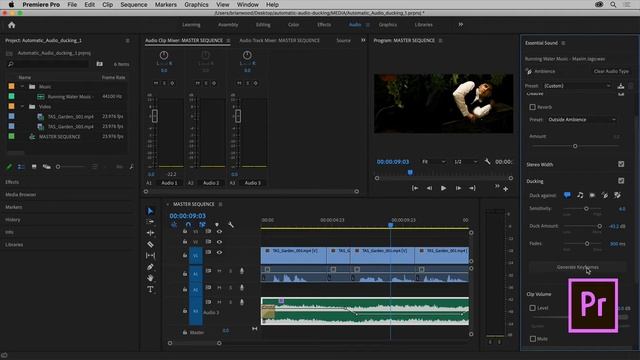640x360 pixels.
Task: Open Project panel hamburger menu
Action: [127, 40]
